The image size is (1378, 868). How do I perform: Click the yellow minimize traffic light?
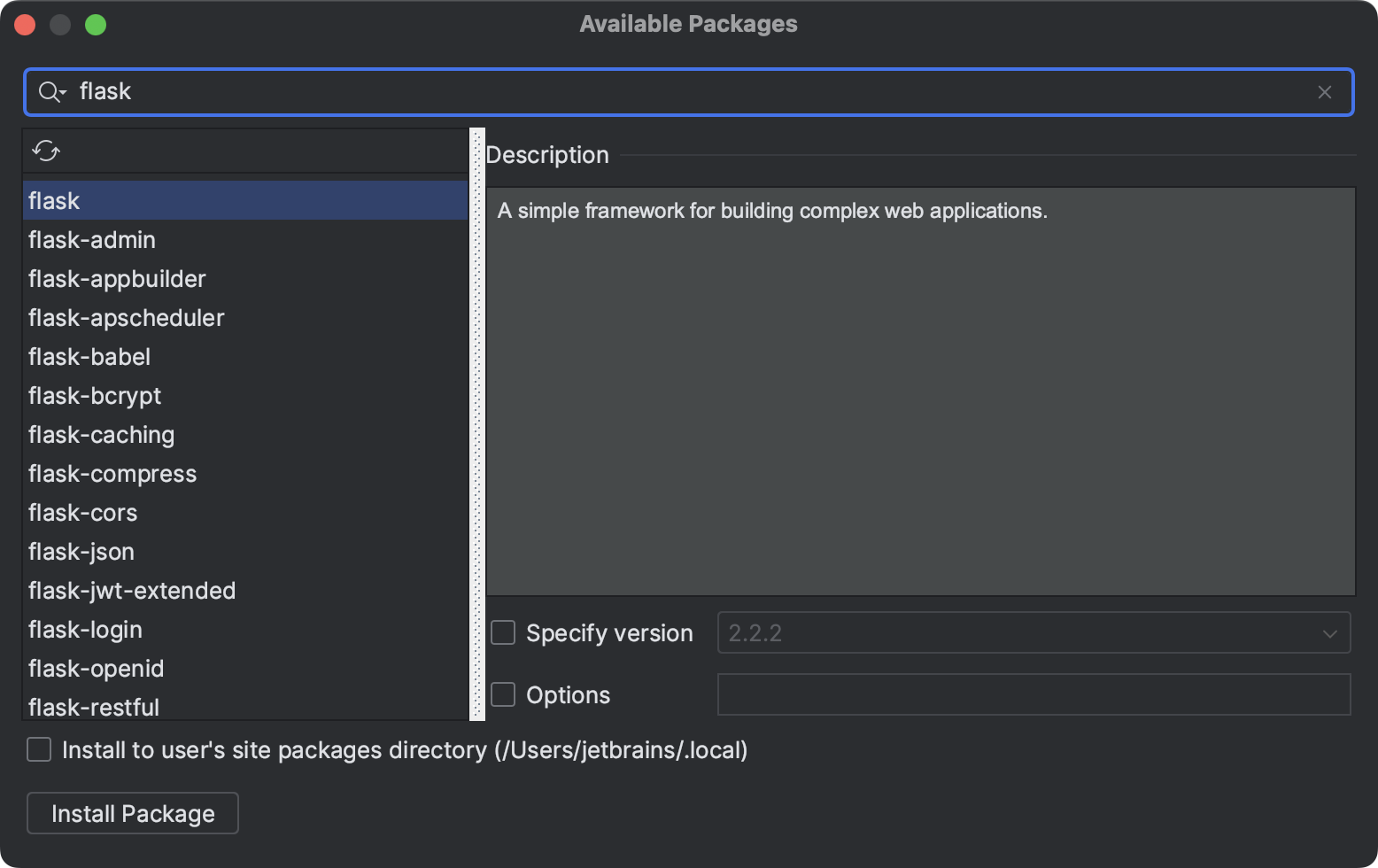click(x=61, y=24)
